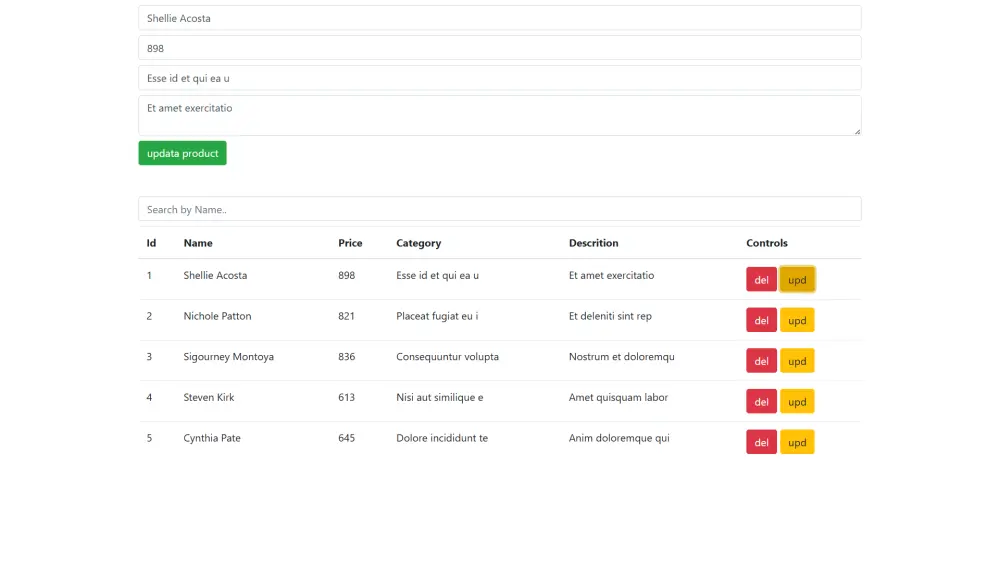Click the textarea resize handle corner
1000x563 pixels.
coord(857,131)
